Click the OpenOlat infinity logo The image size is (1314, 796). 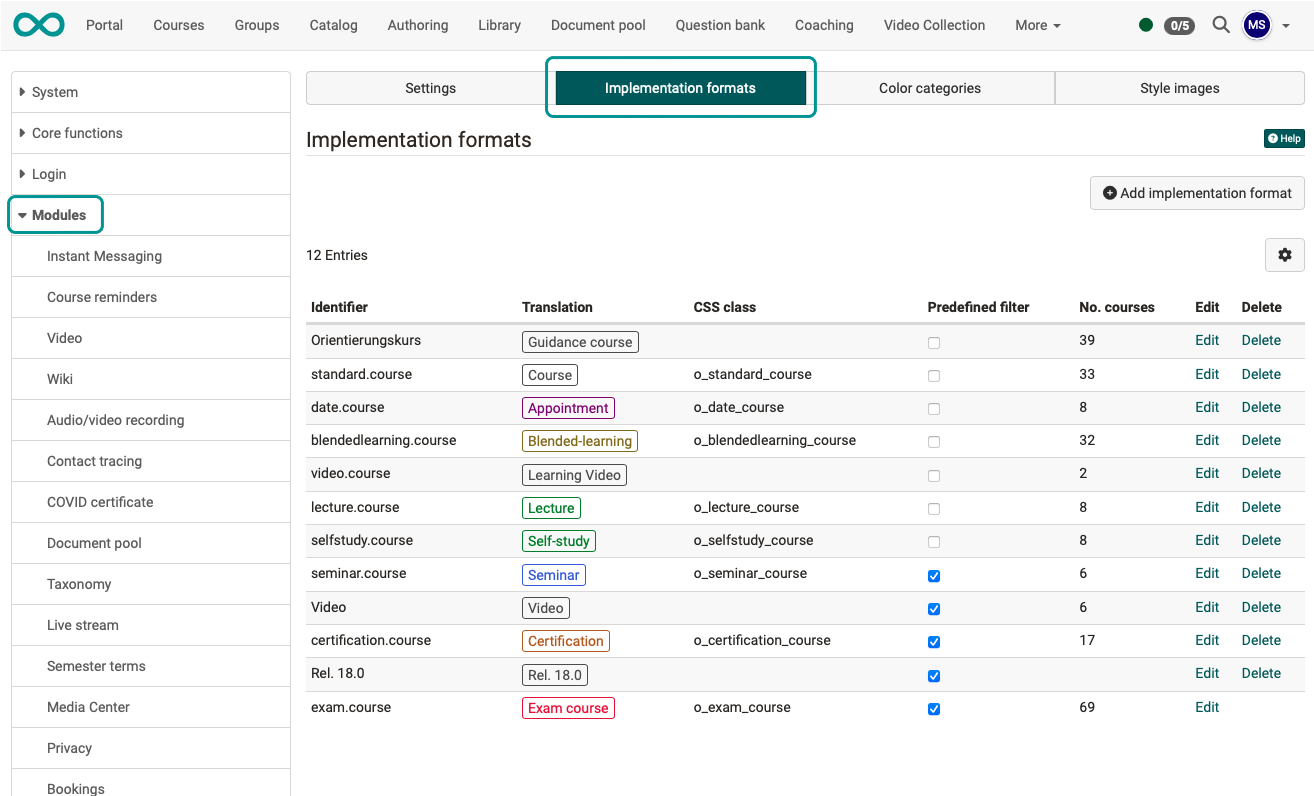tap(37, 25)
